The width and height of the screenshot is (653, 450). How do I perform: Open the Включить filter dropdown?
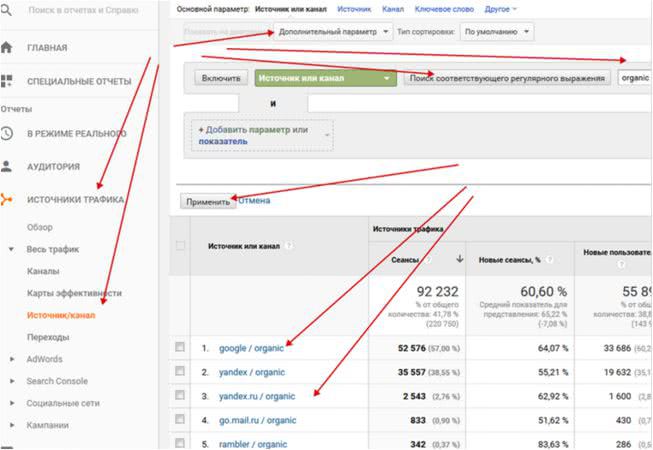point(221,78)
